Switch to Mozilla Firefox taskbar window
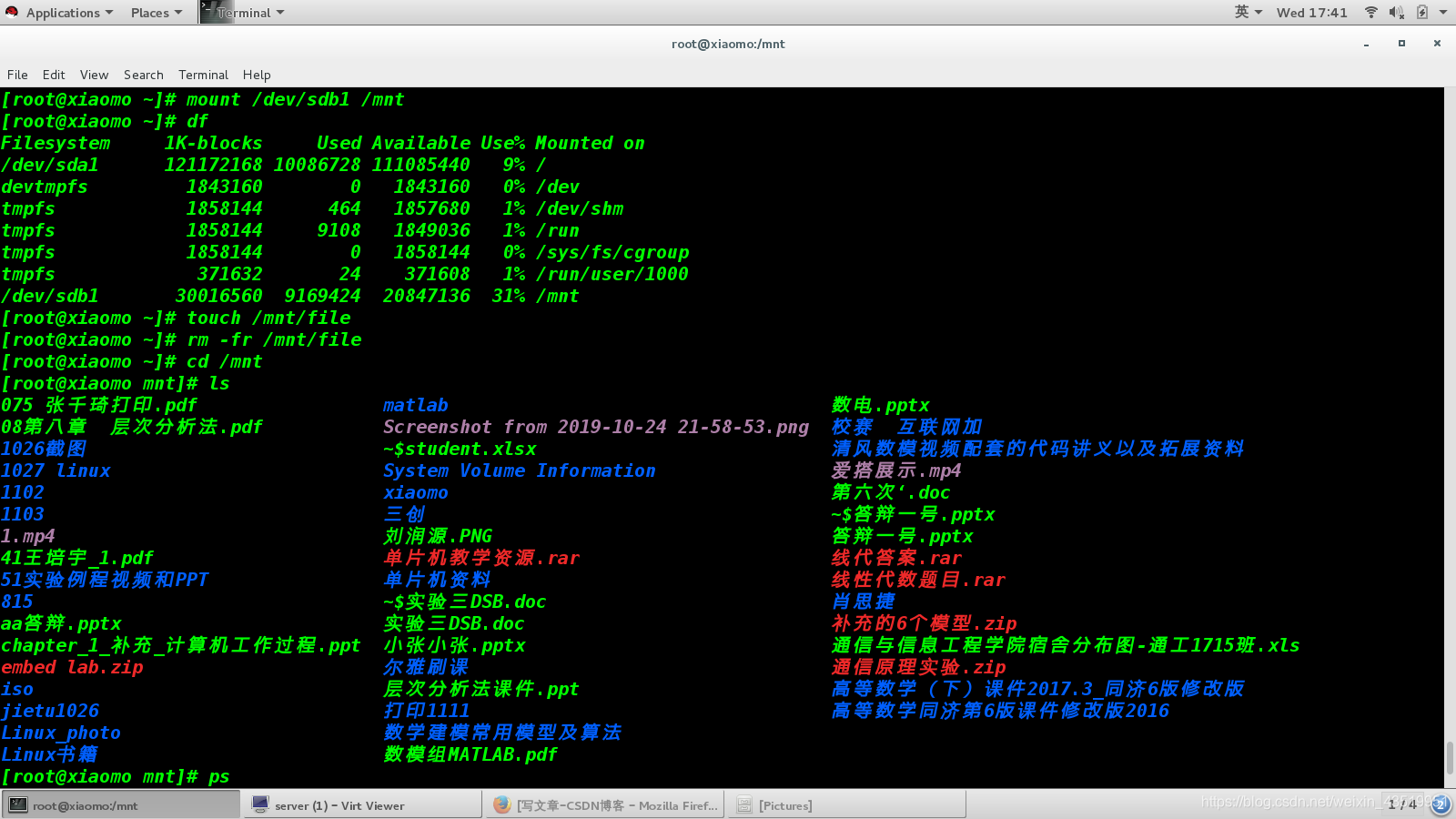Image resolution: width=1456 pixels, height=819 pixels. click(605, 804)
